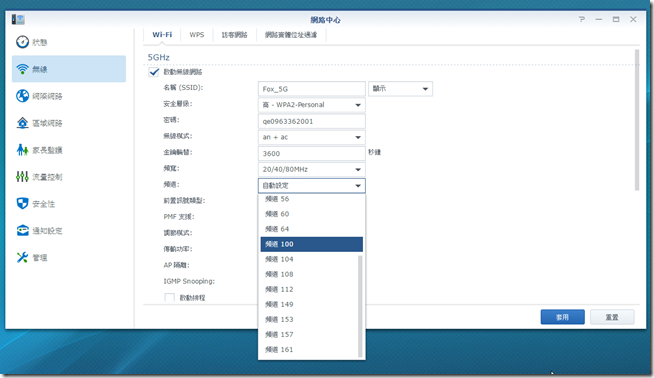The height and width of the screenshot is (378, 654).
Task: Choose channel 153 option
Action: click(309, 319)
